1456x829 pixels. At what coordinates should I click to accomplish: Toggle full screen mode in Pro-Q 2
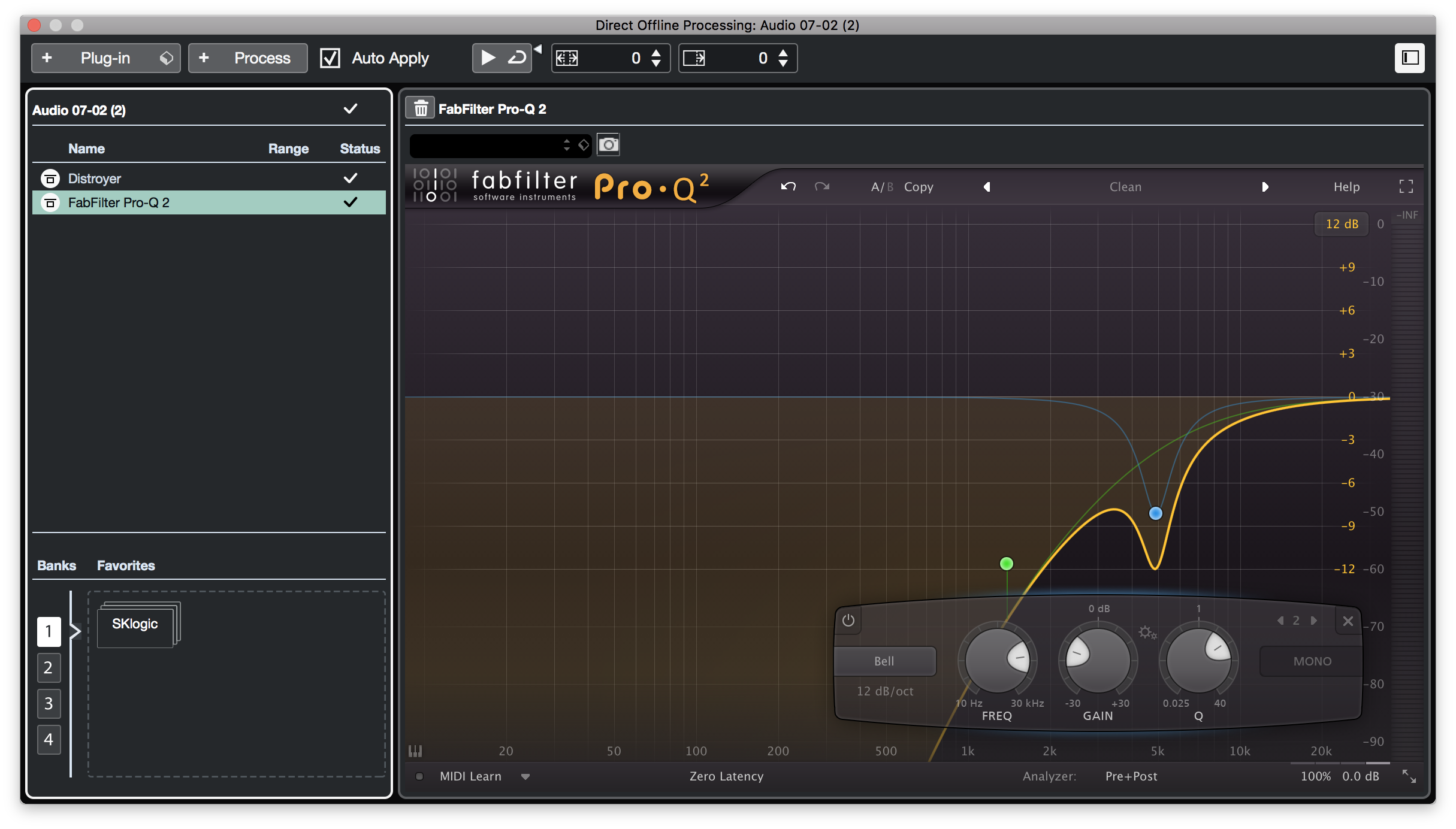click(x=1406, y=187)
